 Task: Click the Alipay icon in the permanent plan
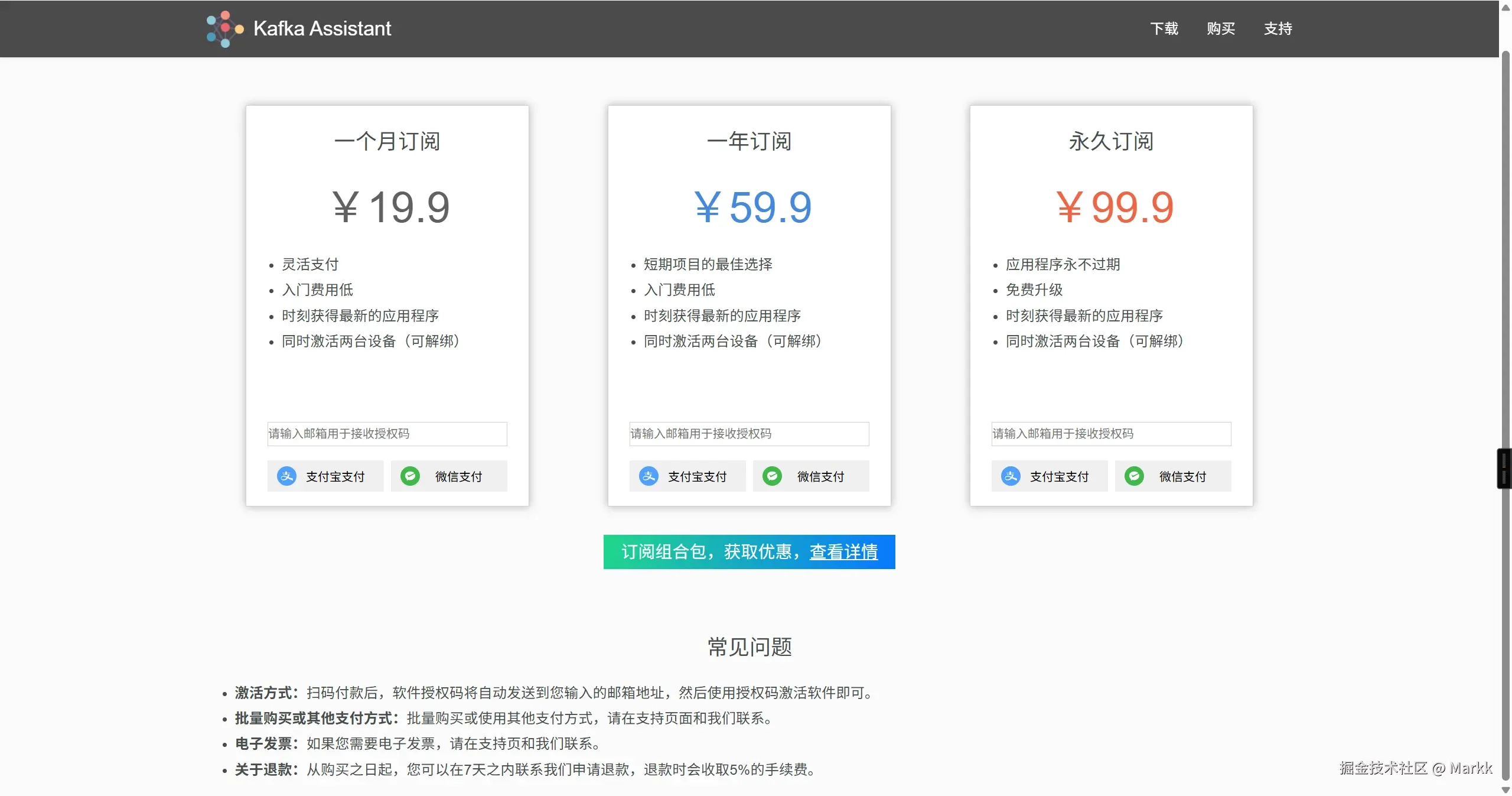(x=1011, y=476)
